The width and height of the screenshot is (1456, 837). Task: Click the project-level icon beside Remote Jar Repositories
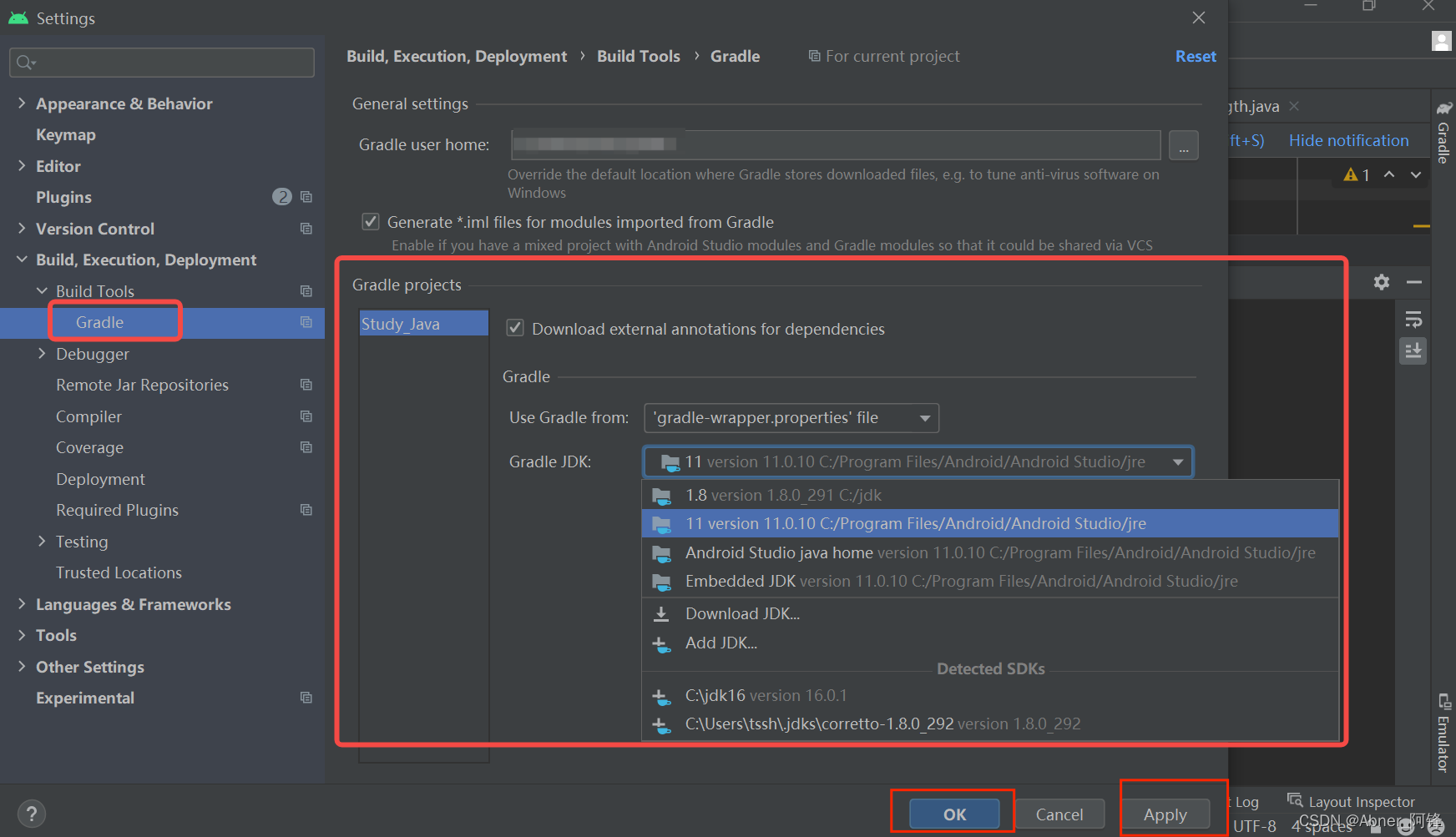[x=306, y=385]
